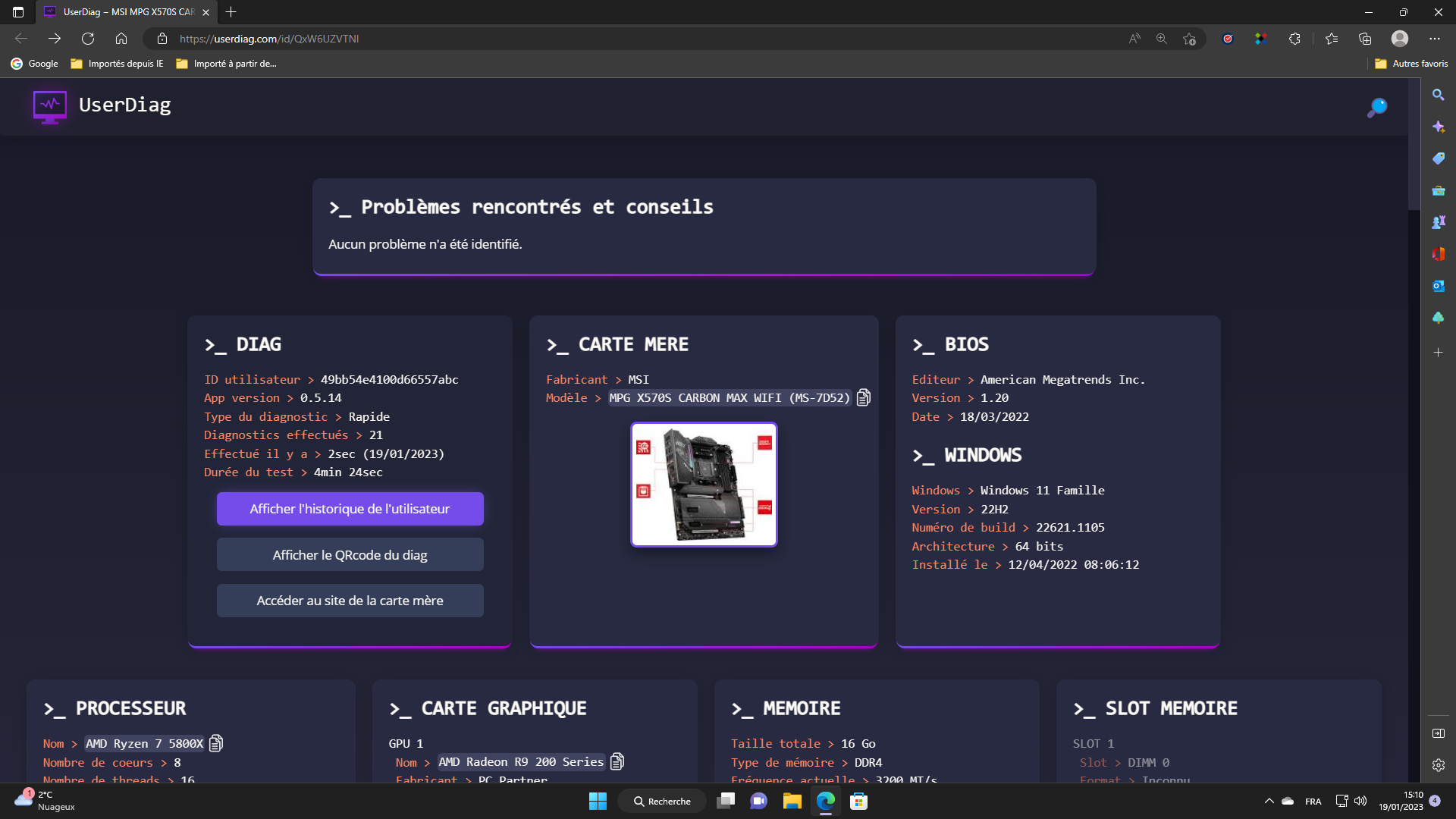Click the taskbar Recherche search box
Screen dimensions: 1456x819
(662, 801)
